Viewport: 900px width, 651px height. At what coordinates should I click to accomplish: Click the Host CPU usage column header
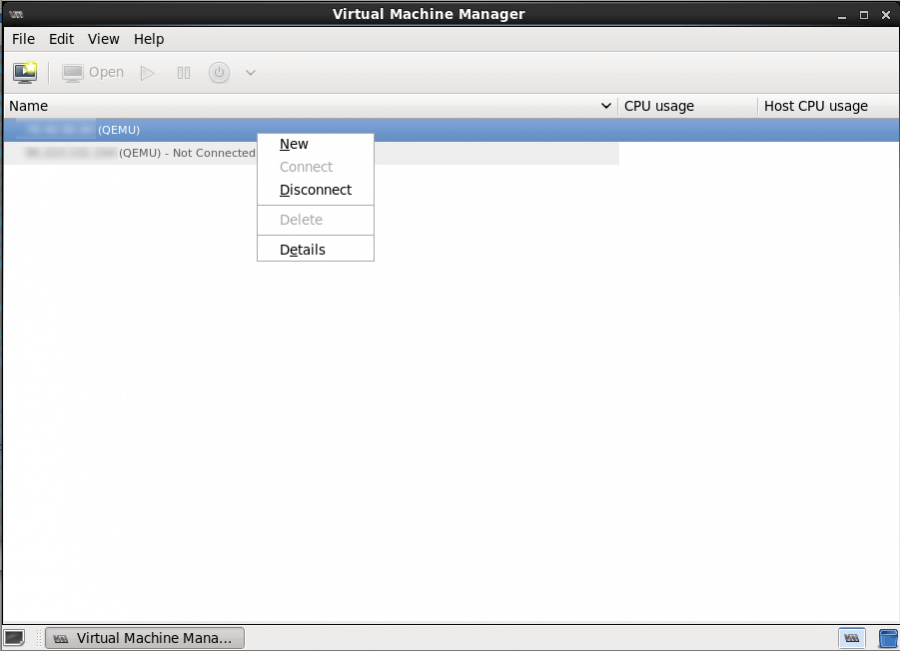[815, 106]
